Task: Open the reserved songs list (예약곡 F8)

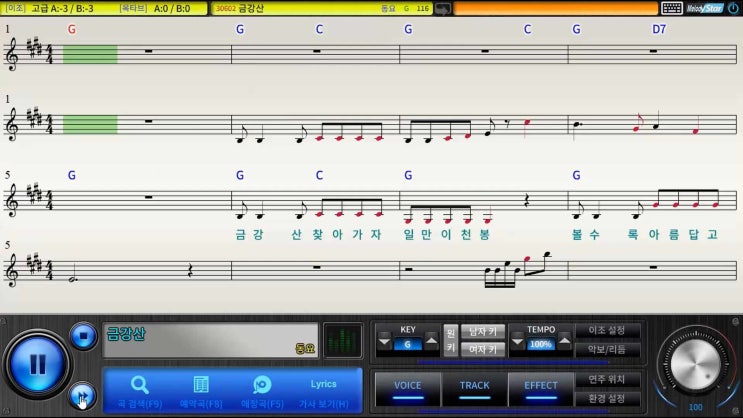Action: 201,392
